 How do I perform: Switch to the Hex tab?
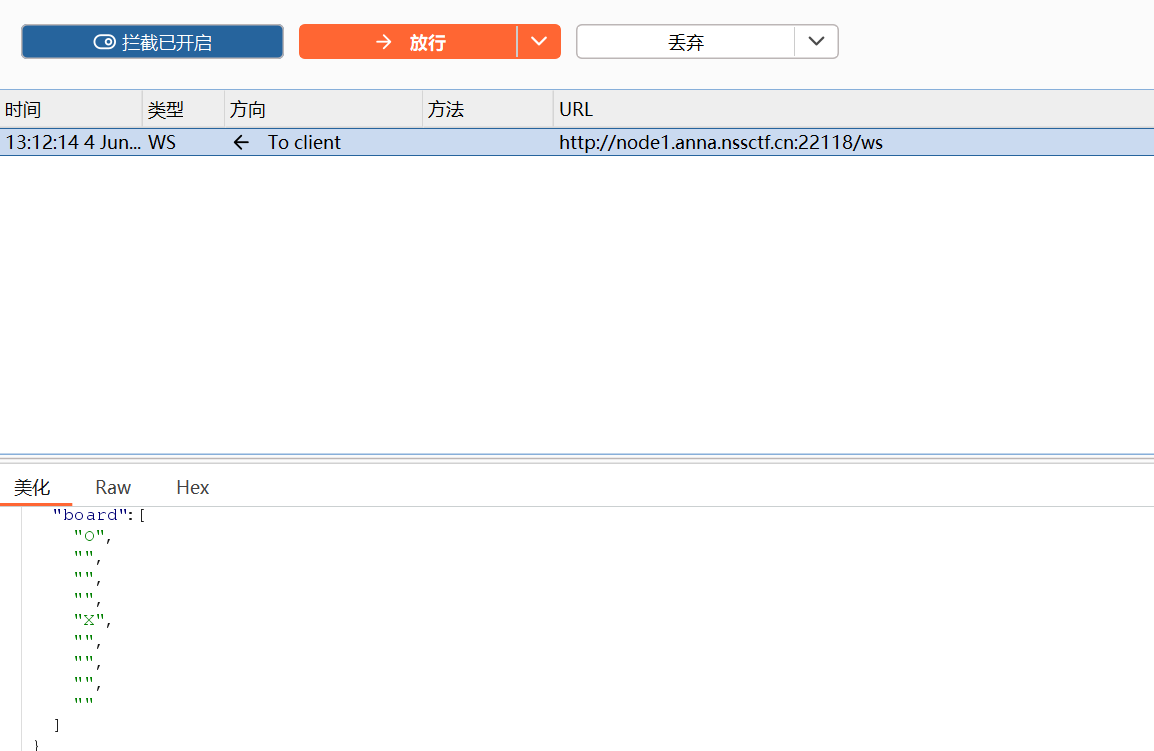coord(193,487)
